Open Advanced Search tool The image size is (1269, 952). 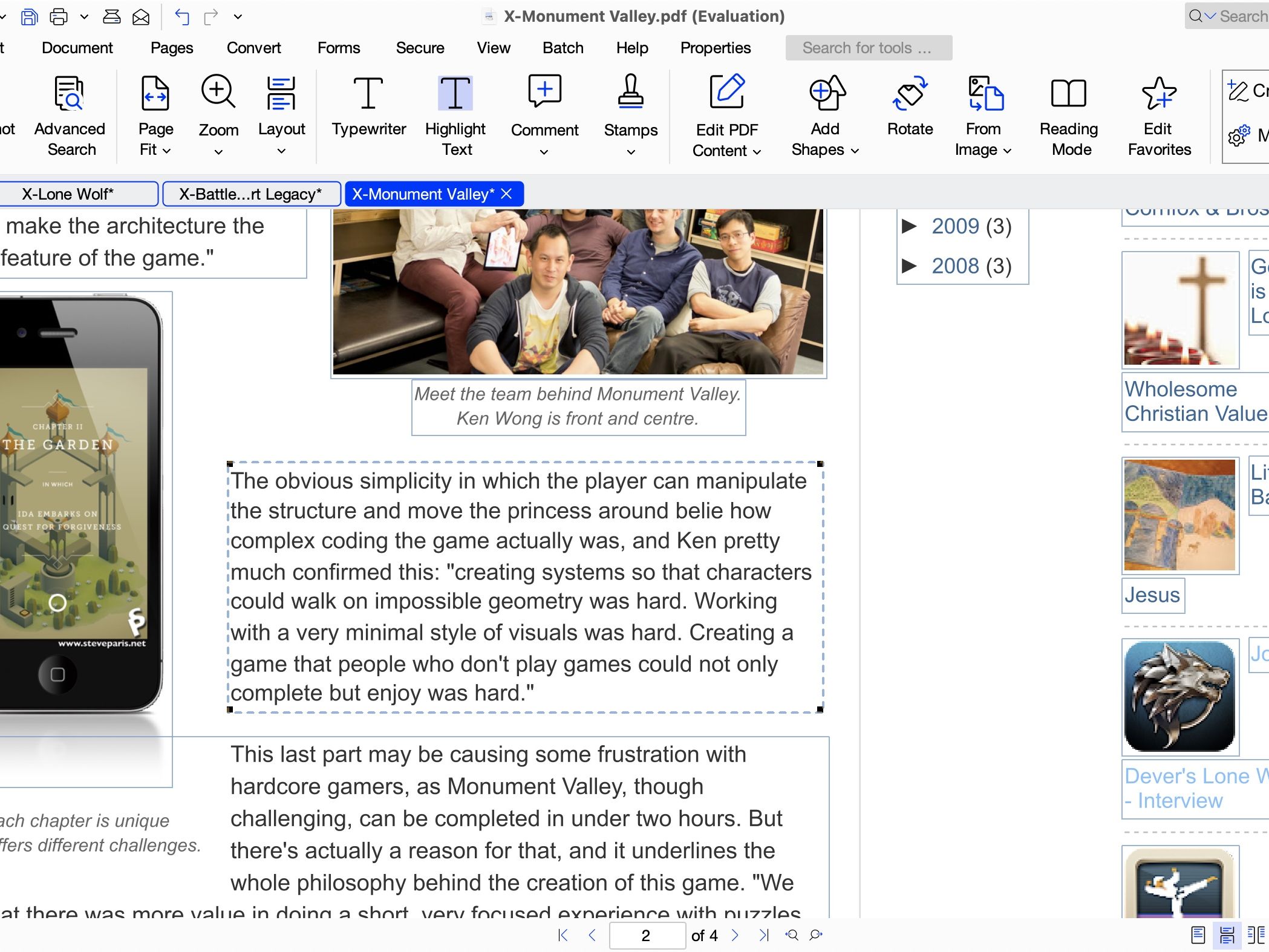click(70, 115)
